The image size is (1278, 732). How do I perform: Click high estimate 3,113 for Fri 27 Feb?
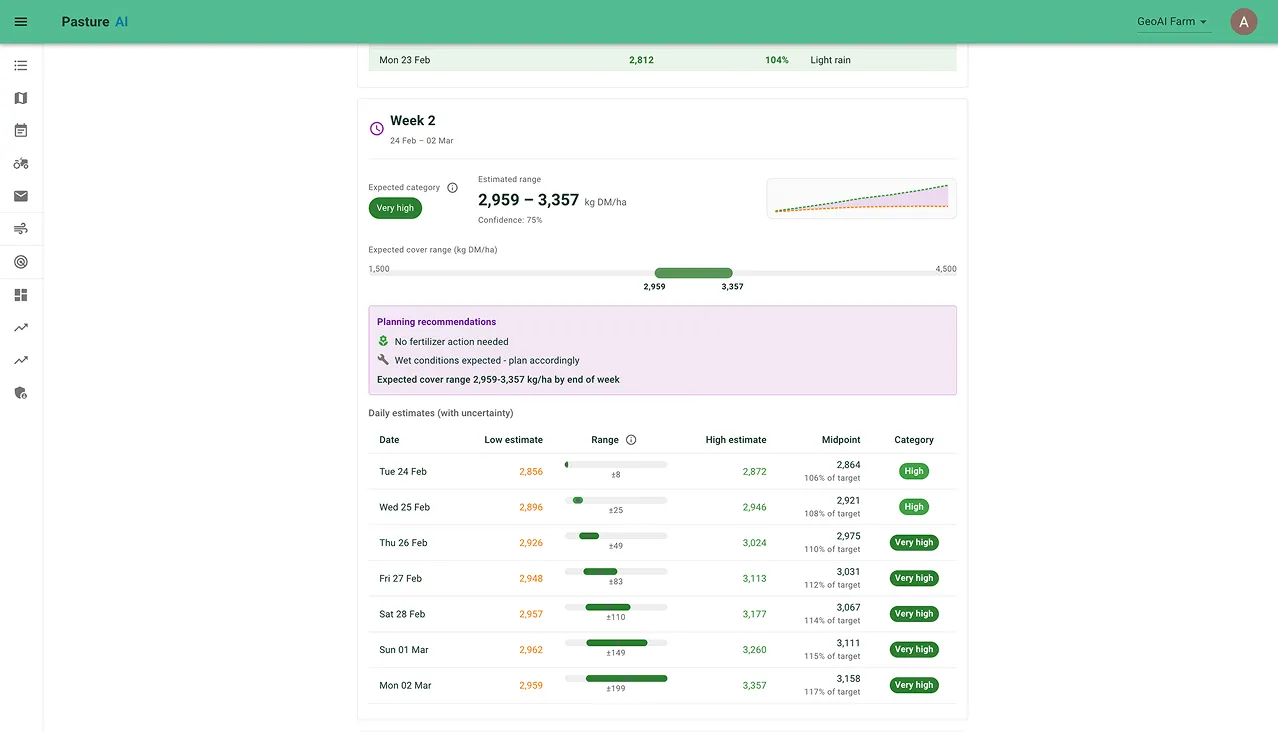click(x=754, y=578)
